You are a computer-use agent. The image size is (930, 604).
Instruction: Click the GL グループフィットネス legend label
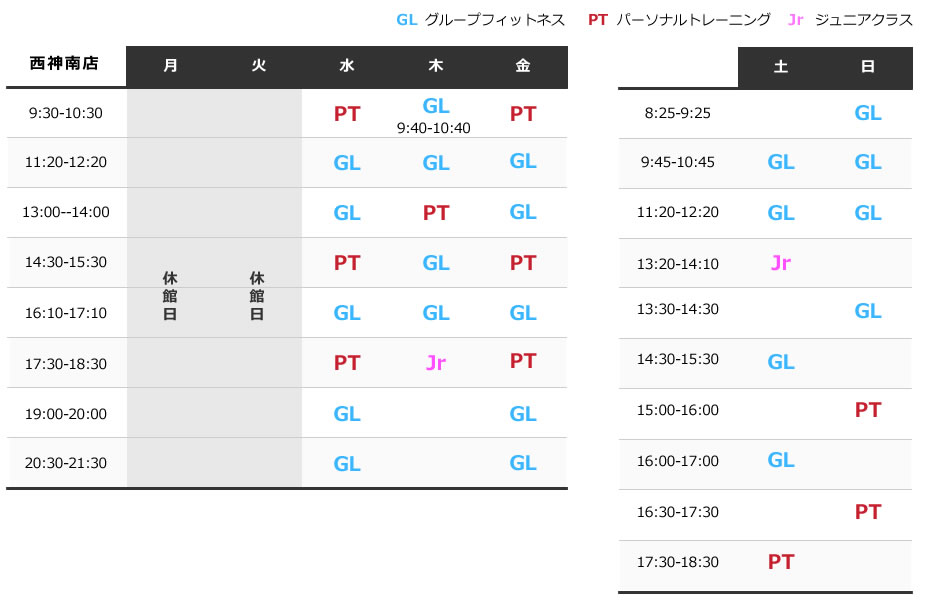481,20
